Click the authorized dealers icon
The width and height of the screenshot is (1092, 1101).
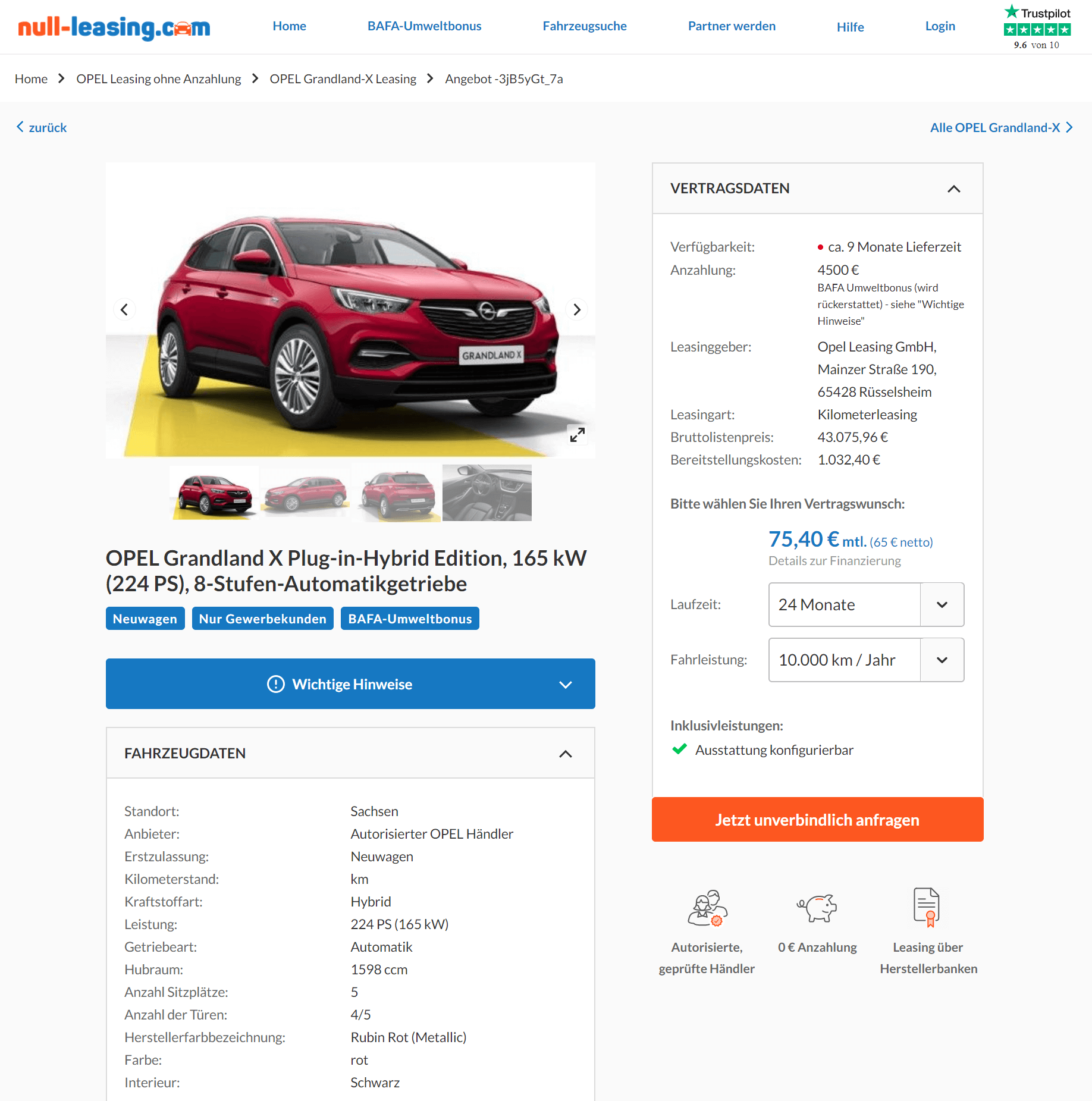tap(707, 908)
